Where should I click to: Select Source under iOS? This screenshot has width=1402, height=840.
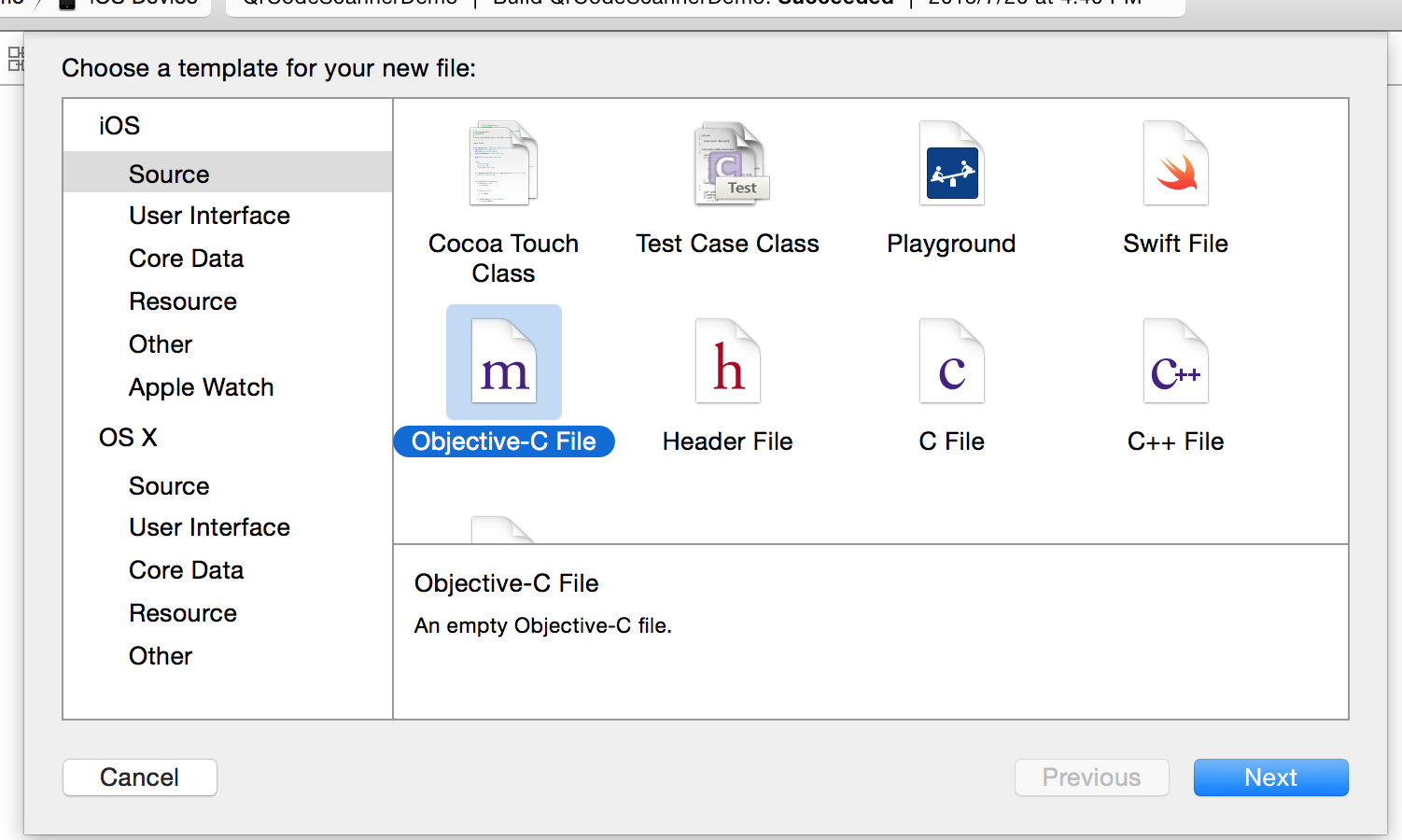(228, 174)
